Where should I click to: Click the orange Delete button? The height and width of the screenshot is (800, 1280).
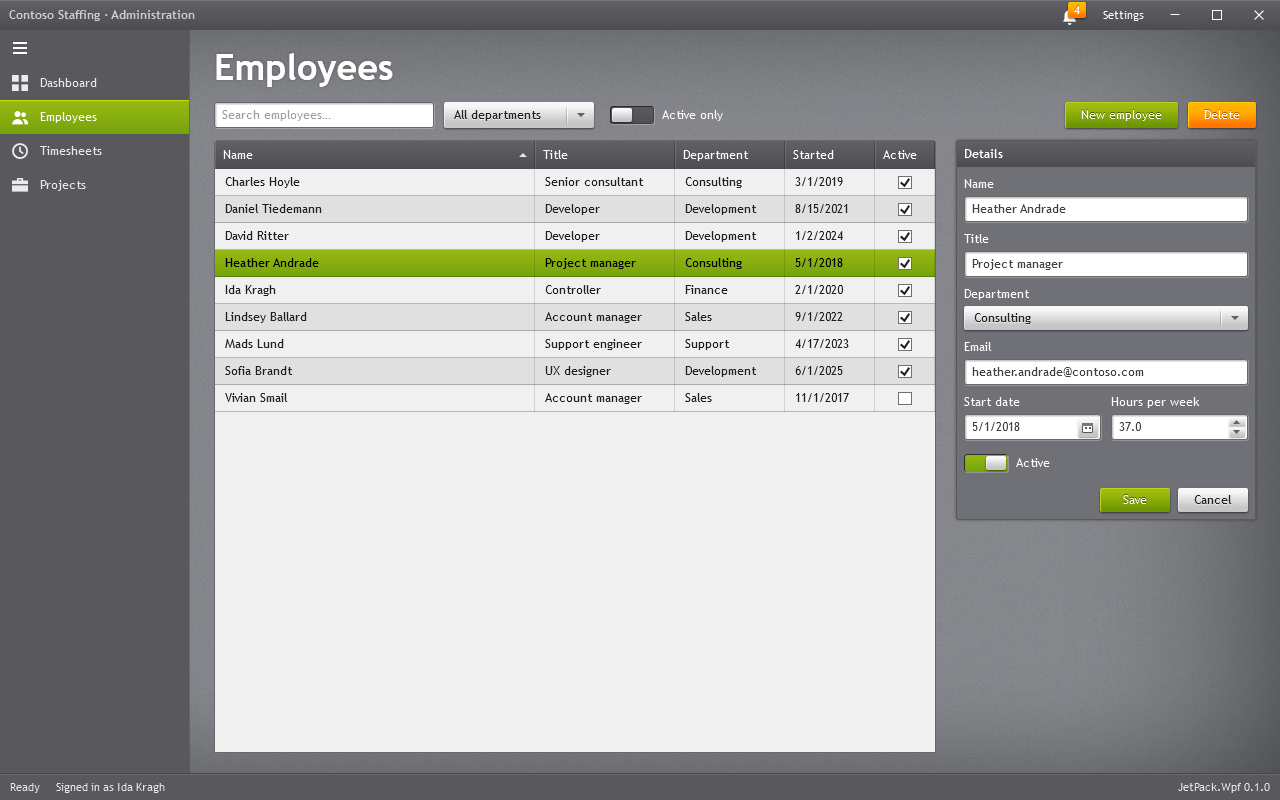click(1221, 115)
